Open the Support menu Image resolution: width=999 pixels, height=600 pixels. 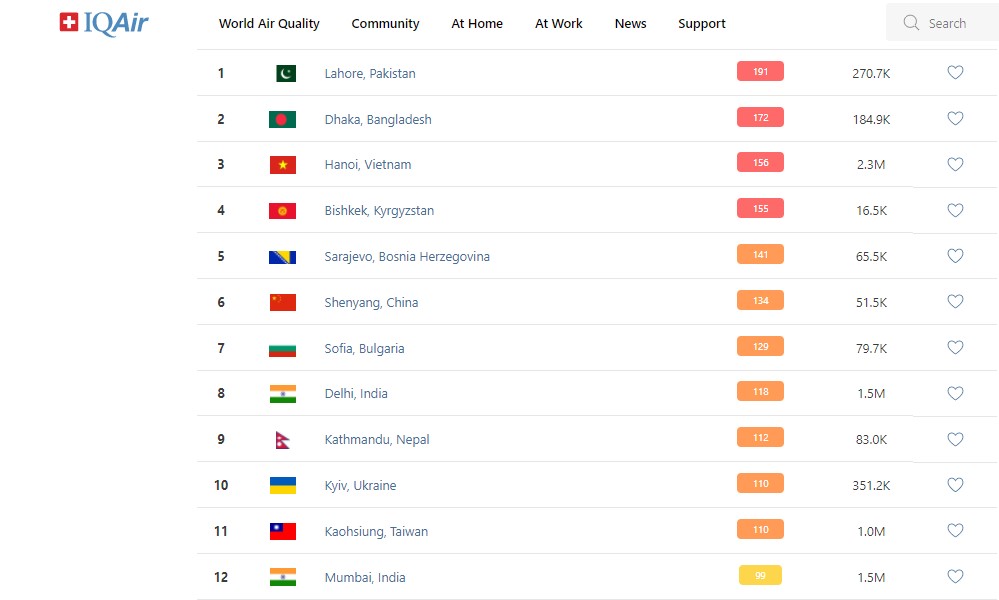click(x=701, y=24)
